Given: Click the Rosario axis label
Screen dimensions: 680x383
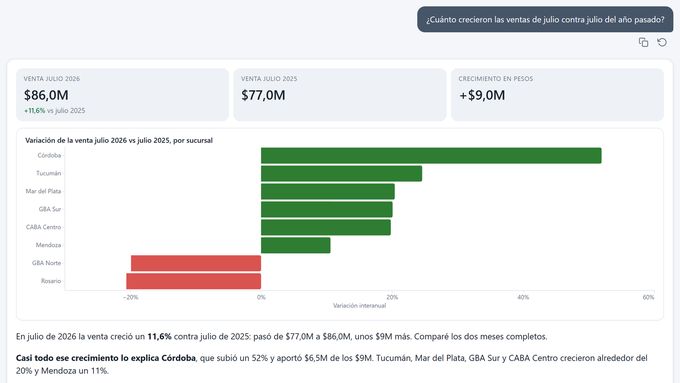Looking at the screenshot, I should [x=51, y=281].
